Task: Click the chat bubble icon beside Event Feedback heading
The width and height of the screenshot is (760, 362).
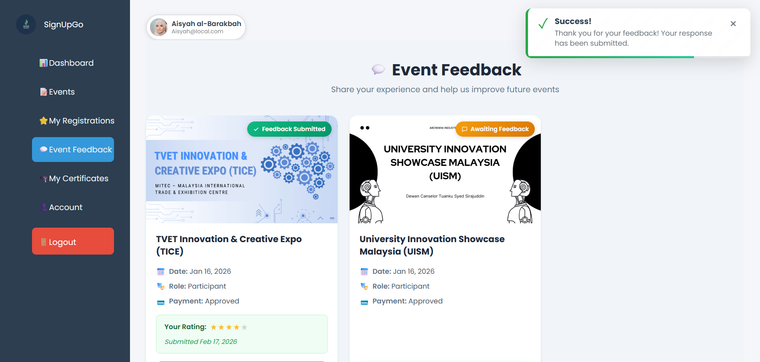Action: [379, 70]
